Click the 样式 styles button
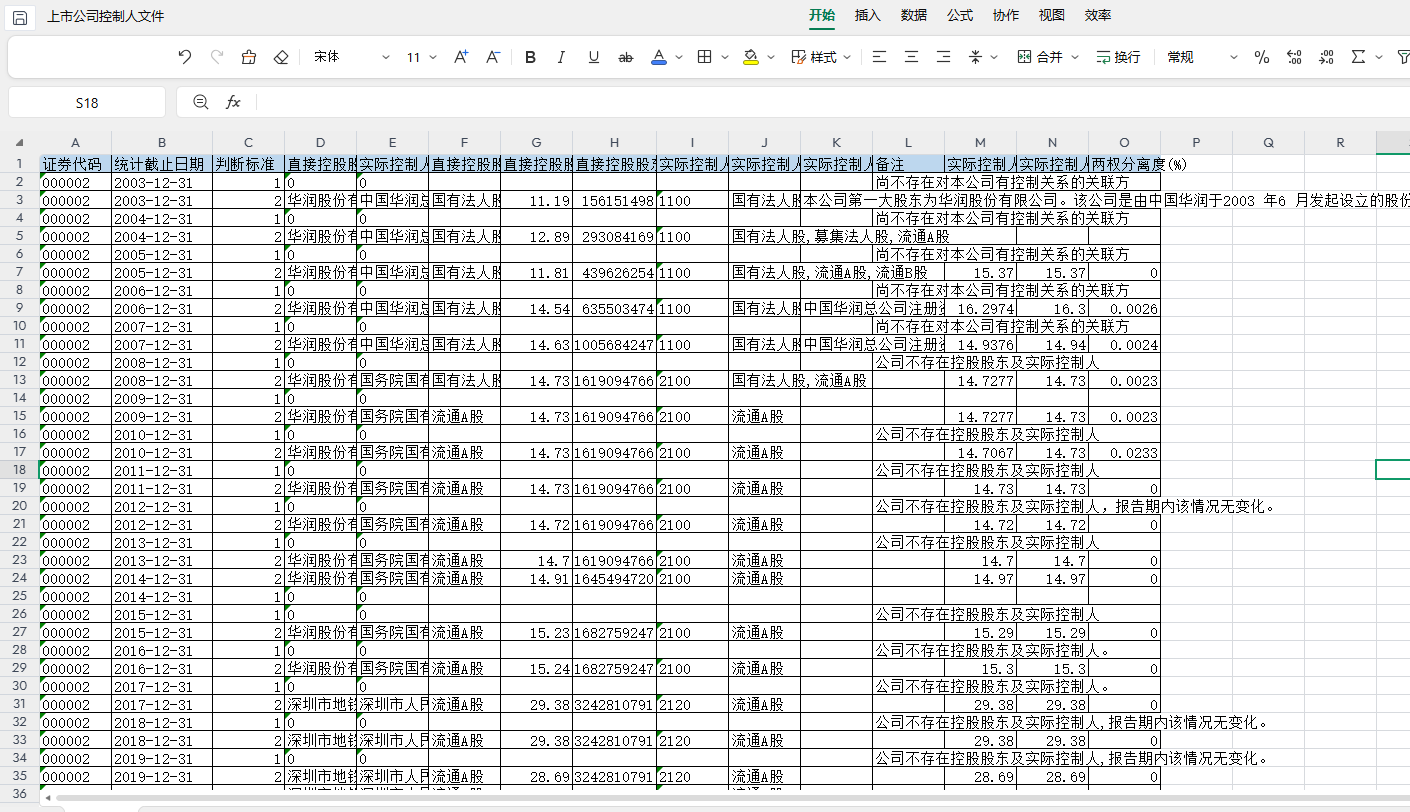The width and height of the screenshot is (1410, 812). click(x=815, y=57)
